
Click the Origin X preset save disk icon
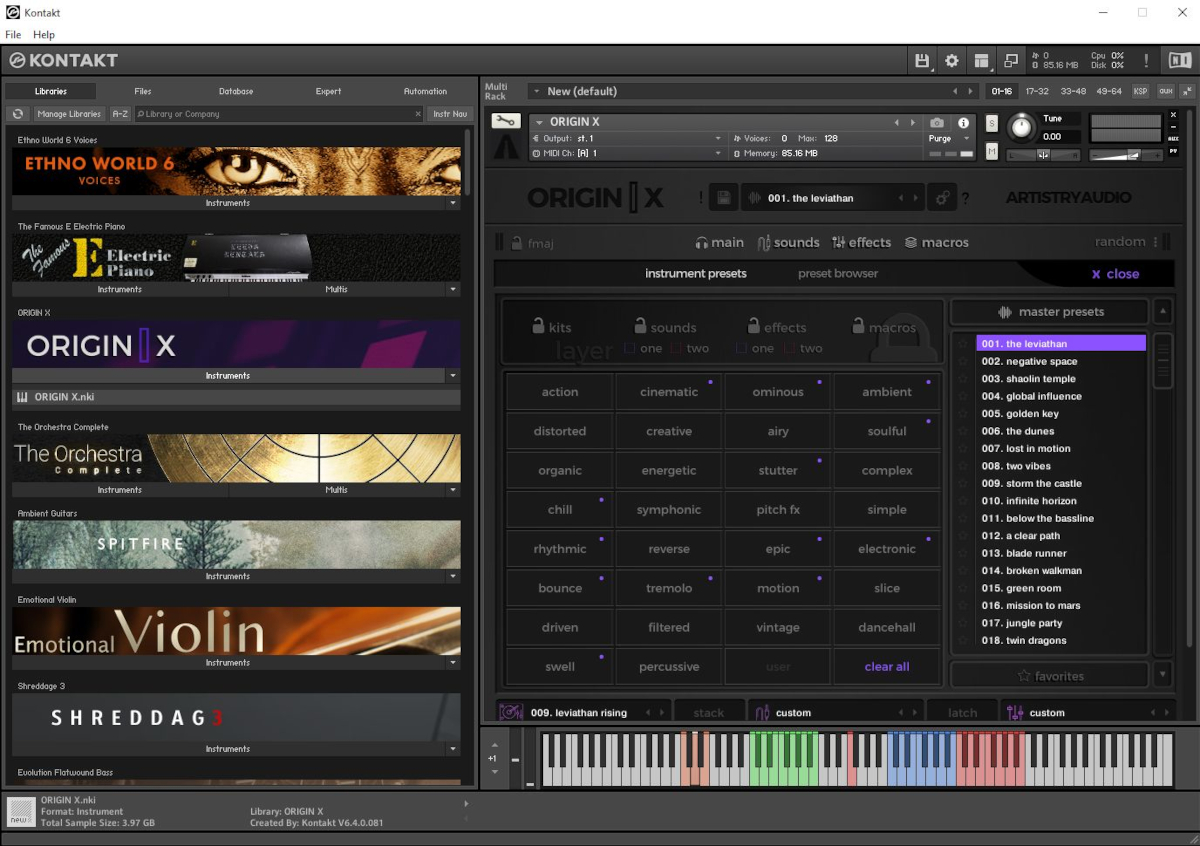(725, 198)
